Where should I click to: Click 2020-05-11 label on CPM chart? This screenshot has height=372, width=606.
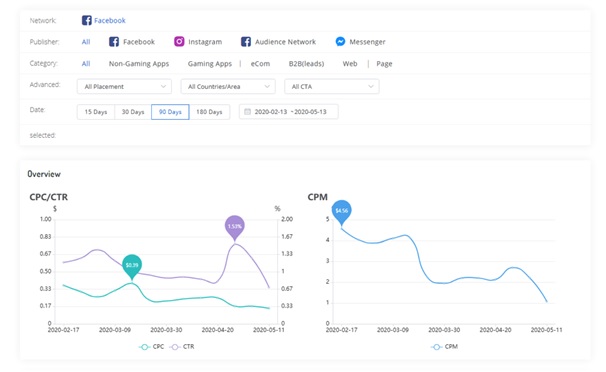(x=546, y=330)
